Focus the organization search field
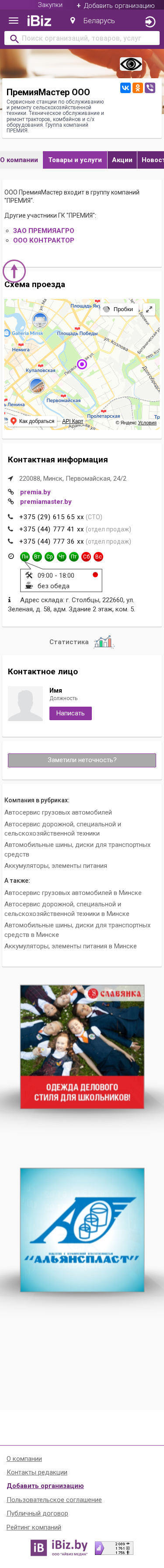The height and width of the screenshot is (1568, 164). pos(82,38)
